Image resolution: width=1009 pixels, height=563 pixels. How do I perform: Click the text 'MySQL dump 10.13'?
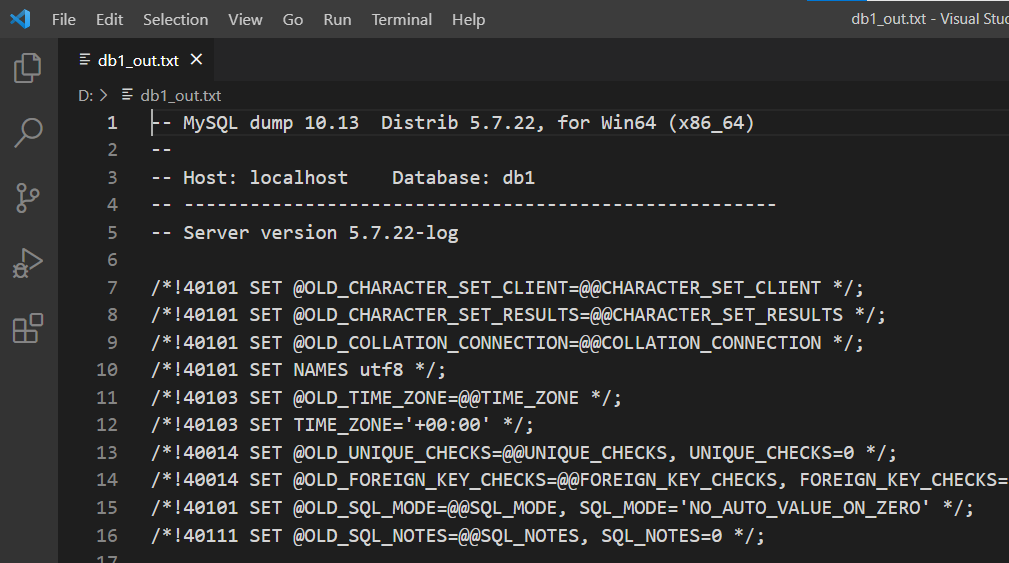click(x=271, y=123)
